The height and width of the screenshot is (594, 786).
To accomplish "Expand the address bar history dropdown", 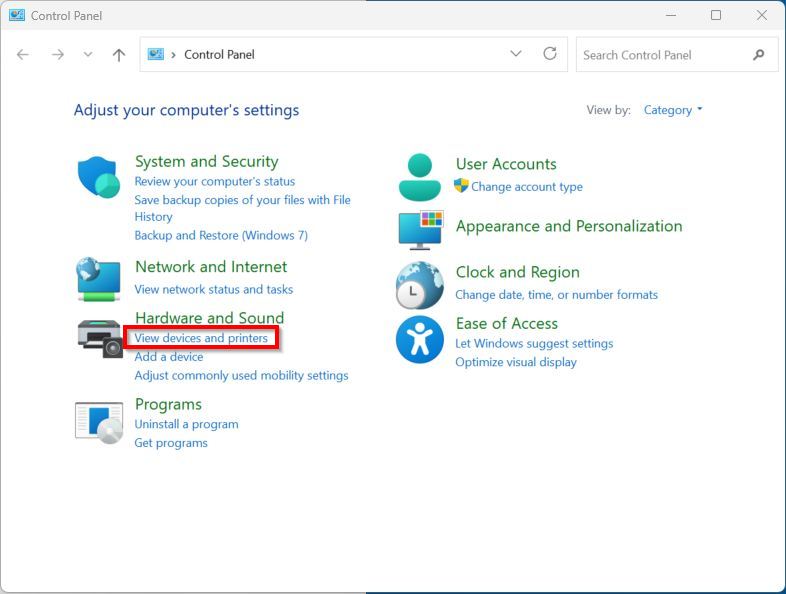I will pyautogui.click(x=516, y=54).
